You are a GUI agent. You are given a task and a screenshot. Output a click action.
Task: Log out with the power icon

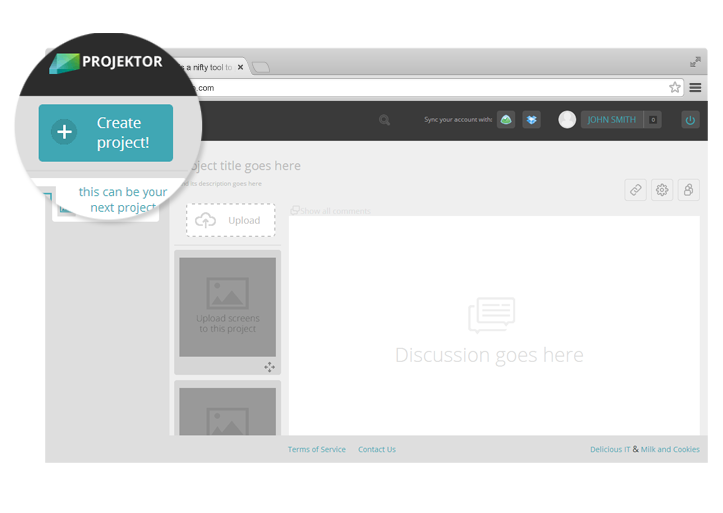[690, 120]
